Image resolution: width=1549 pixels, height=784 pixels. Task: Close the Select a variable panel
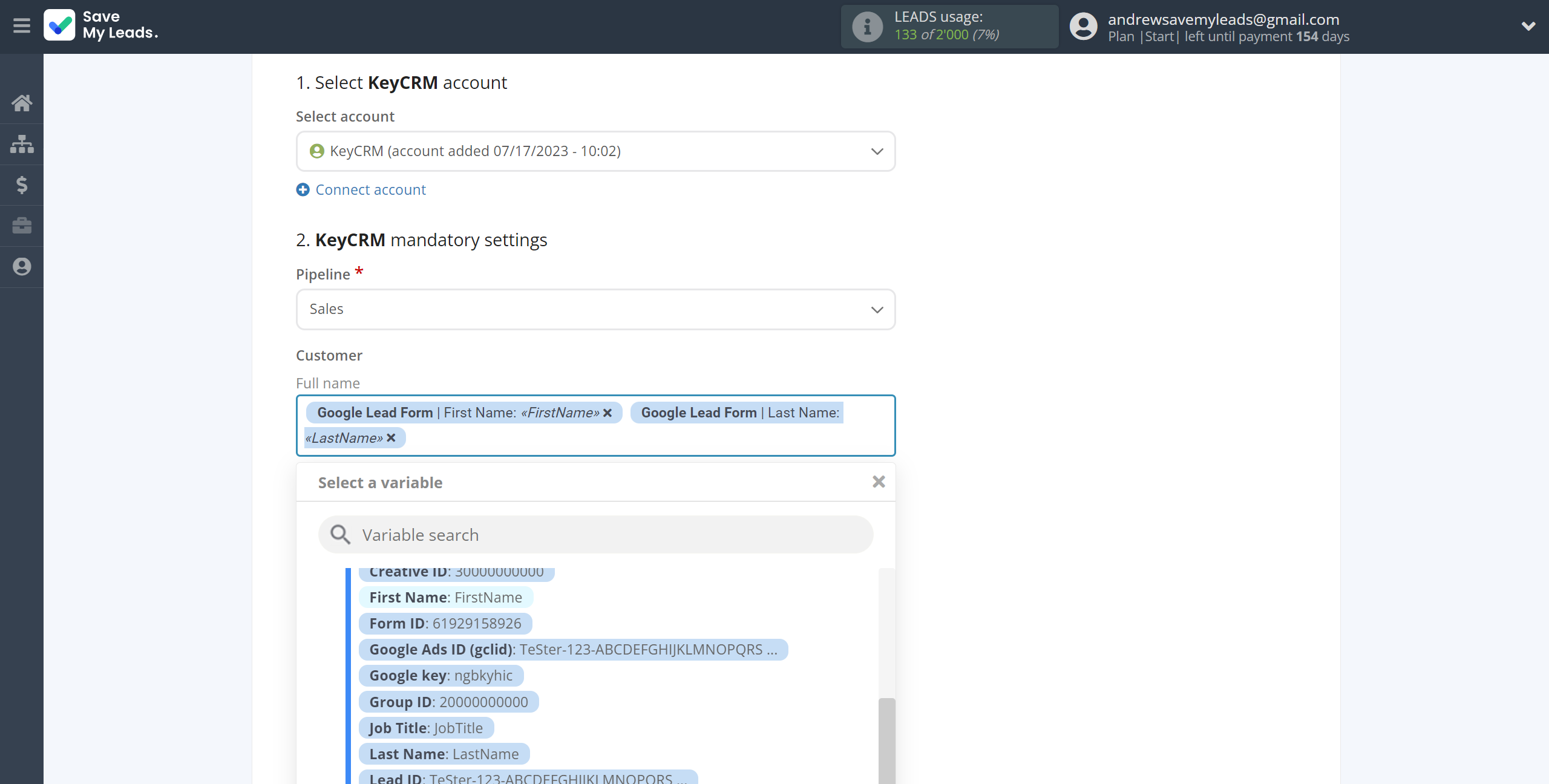tap(878, 481)
